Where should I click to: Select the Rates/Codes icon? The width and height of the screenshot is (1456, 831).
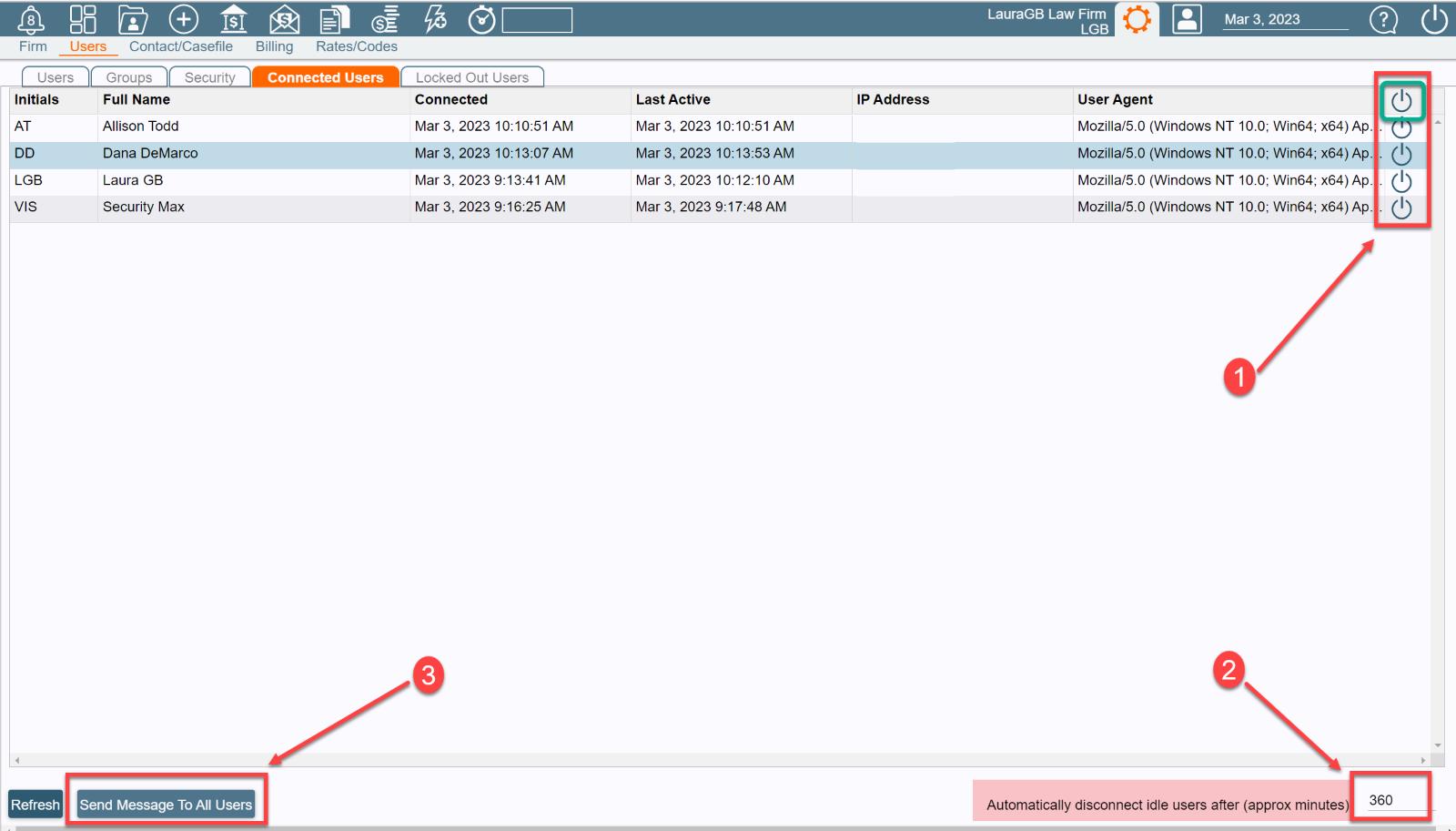[384, 18]
